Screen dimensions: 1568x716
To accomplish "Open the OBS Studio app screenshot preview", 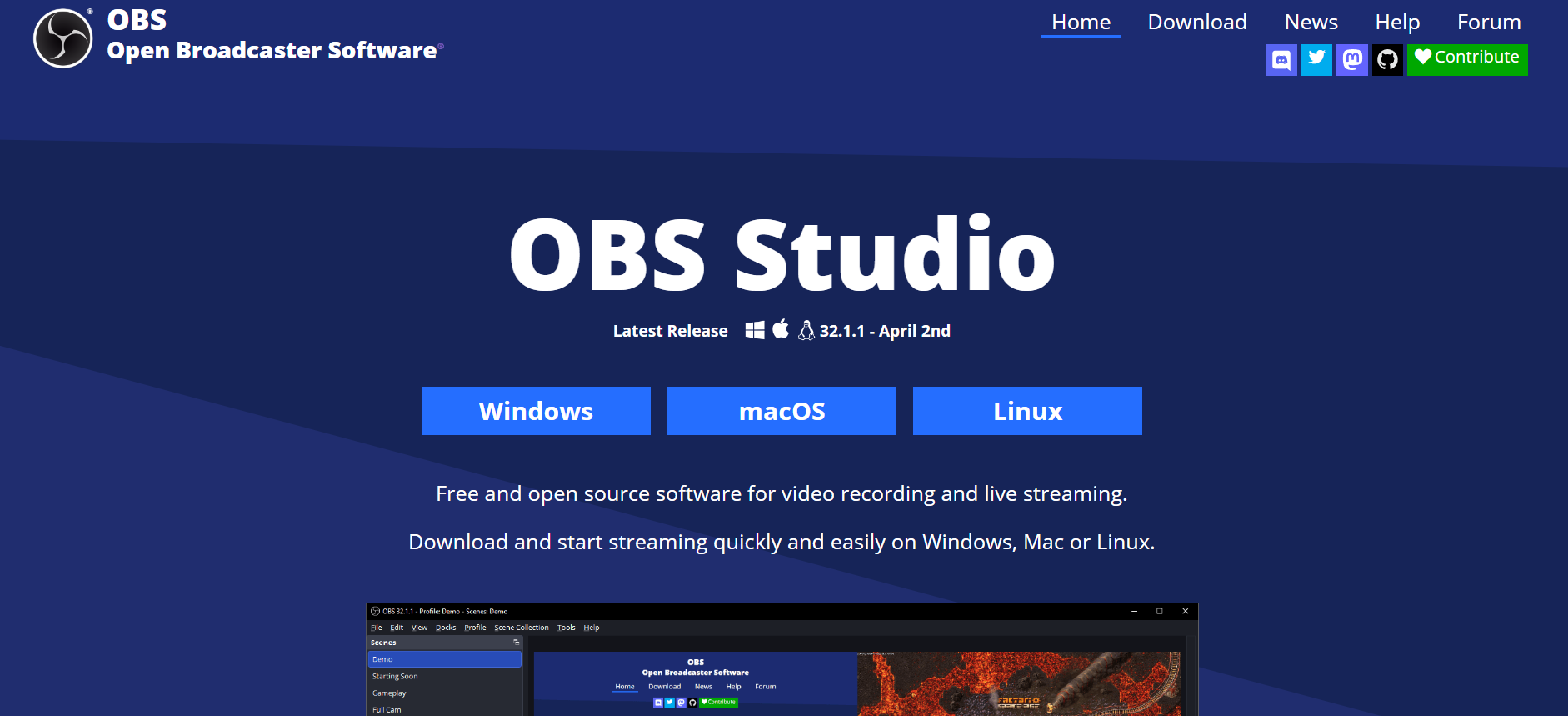I will [x=782, y=660].
